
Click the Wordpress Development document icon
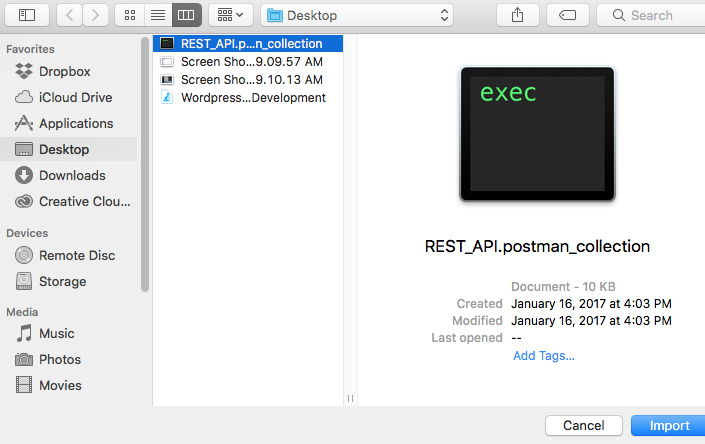tap(167, 97)
